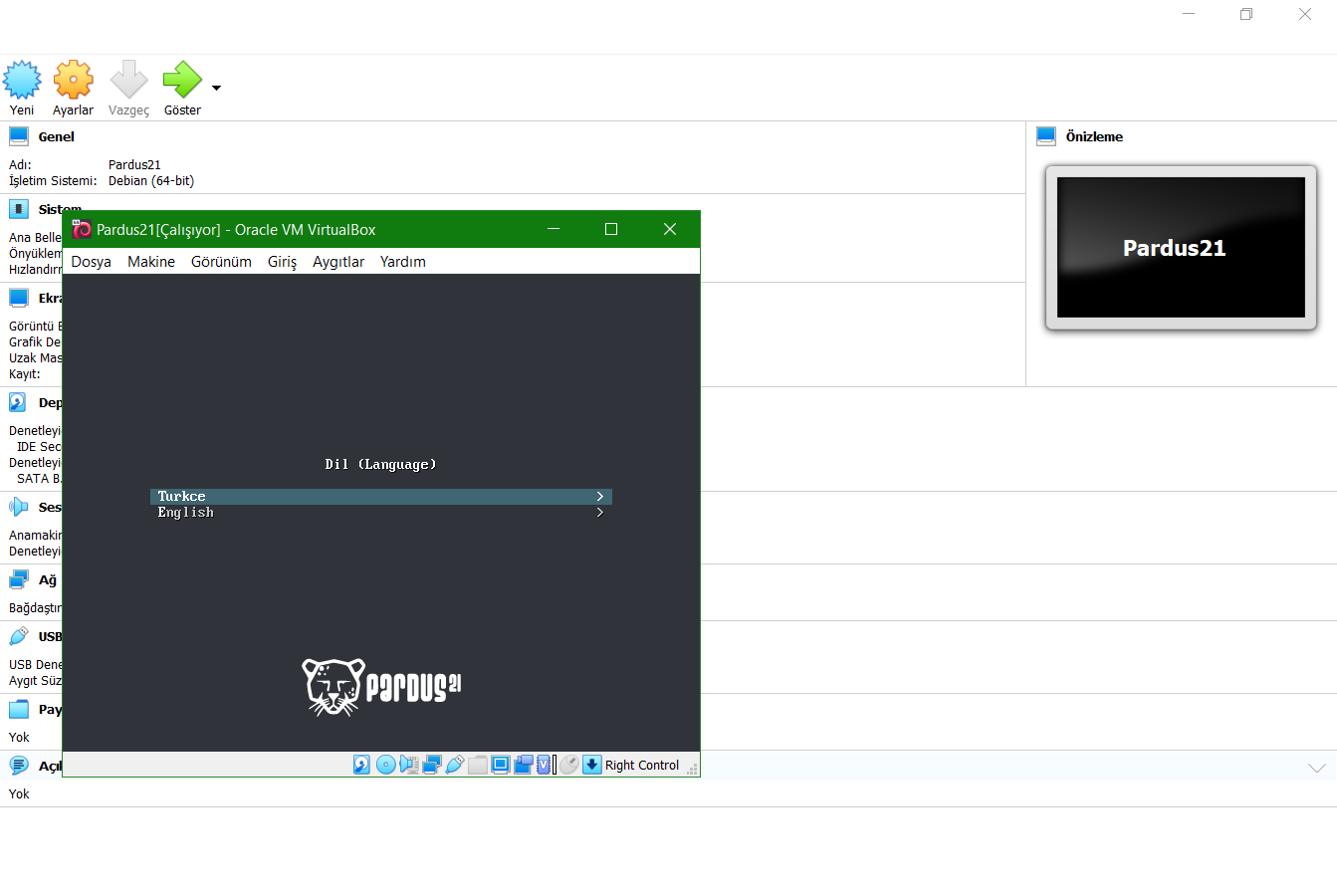This screenshot has width=1337, height=896.
Task: Click optical disc icon in VM status bar
Action: tap(385, 765)
